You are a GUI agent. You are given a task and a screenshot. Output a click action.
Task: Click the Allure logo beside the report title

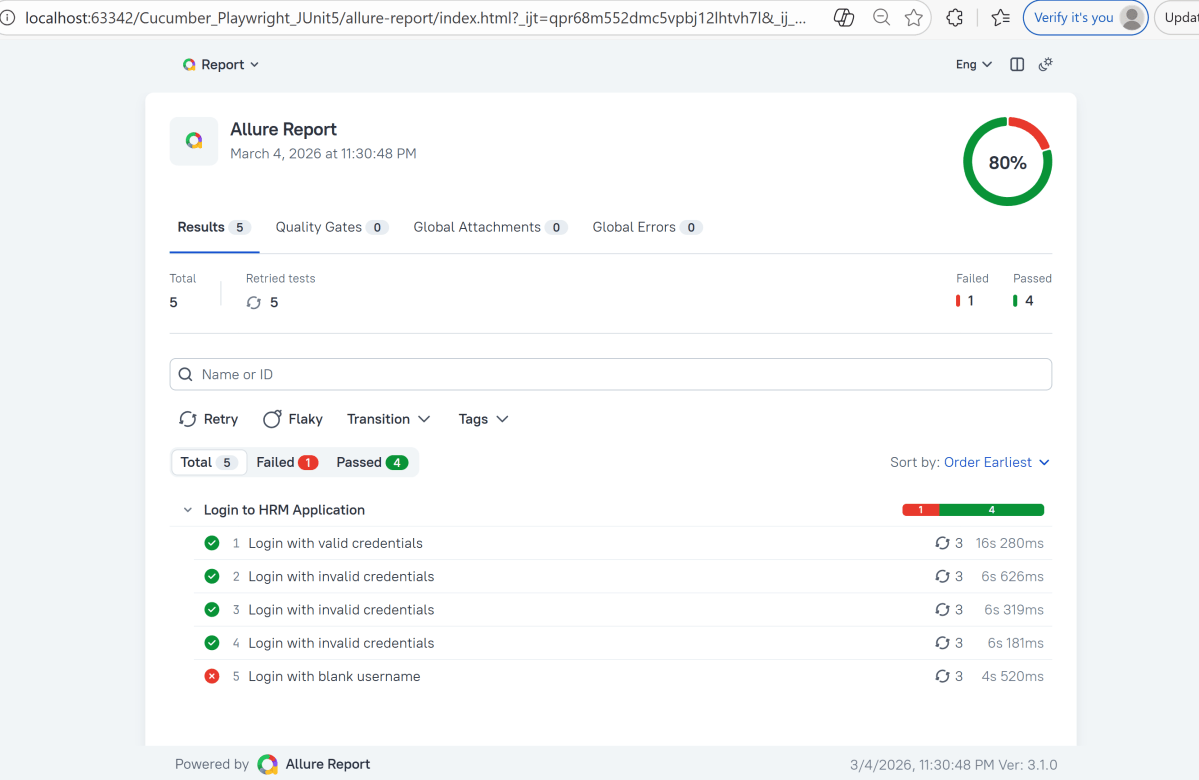pyautogui.click(x=194, y=141)
